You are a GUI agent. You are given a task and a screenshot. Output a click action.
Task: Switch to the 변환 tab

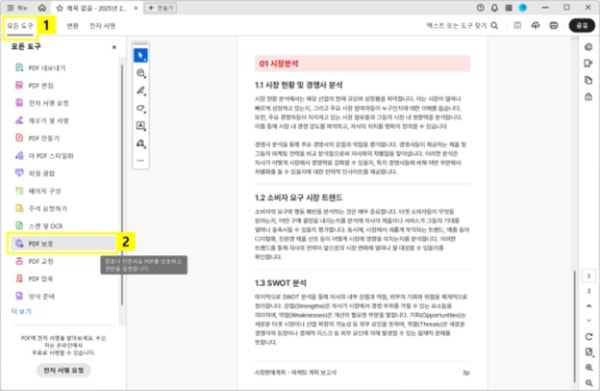coord(72,26)
